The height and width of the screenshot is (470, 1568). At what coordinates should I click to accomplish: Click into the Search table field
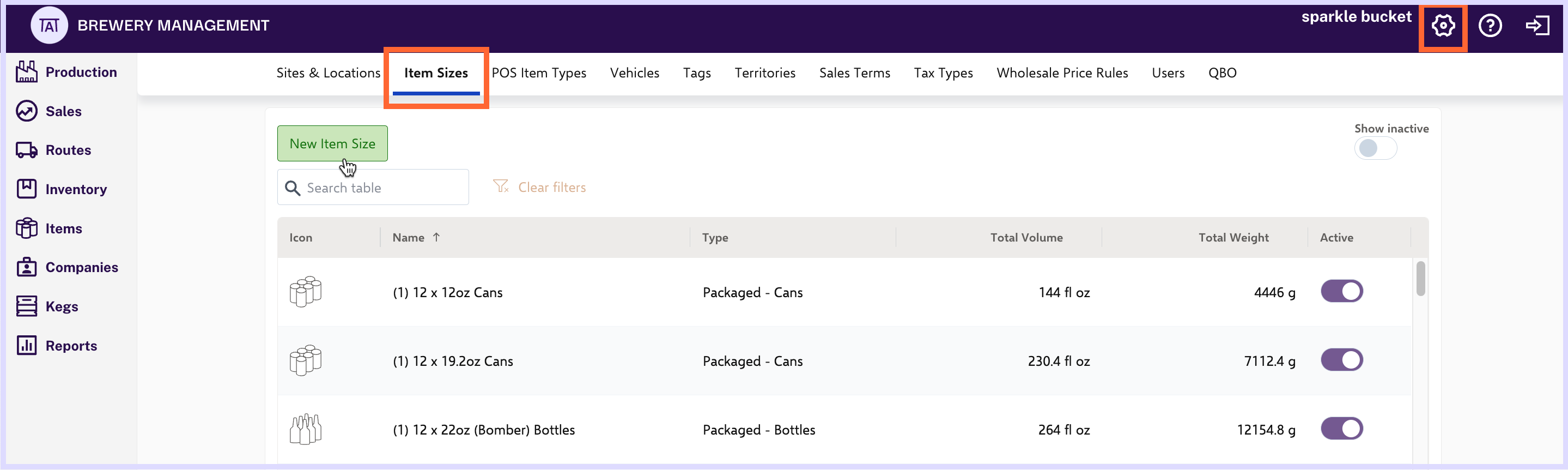click(373, 188)
